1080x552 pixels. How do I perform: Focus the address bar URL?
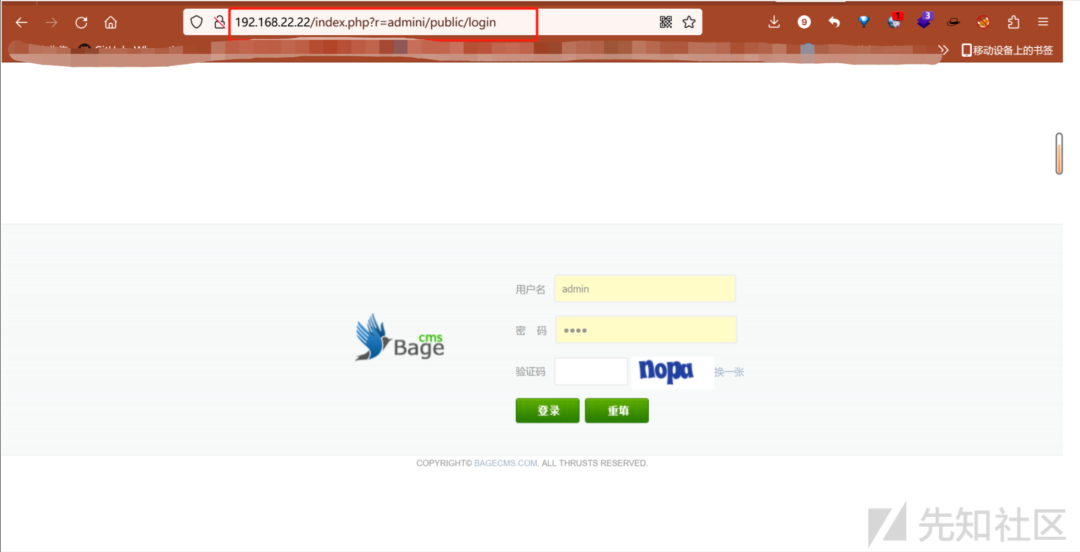tap(365, 22)
